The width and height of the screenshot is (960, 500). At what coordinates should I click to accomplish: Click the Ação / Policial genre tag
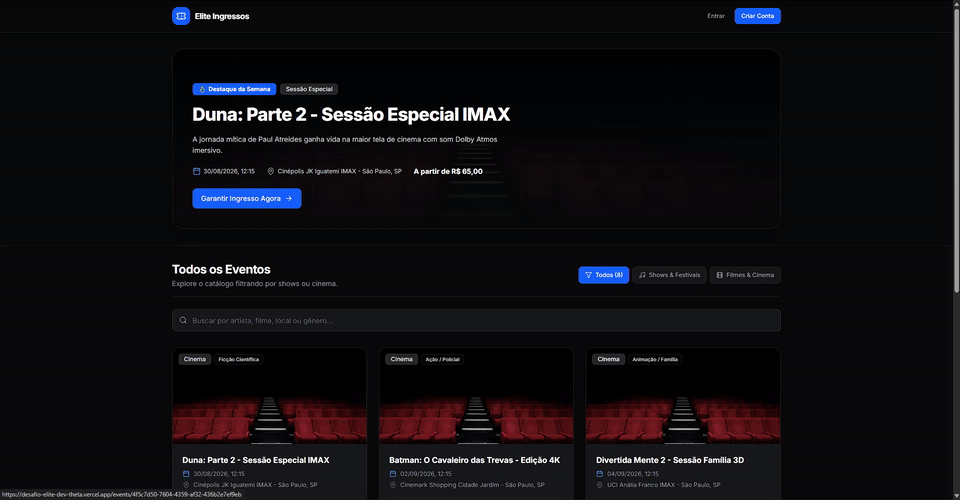pyautogui.click(x=443, y=359)
